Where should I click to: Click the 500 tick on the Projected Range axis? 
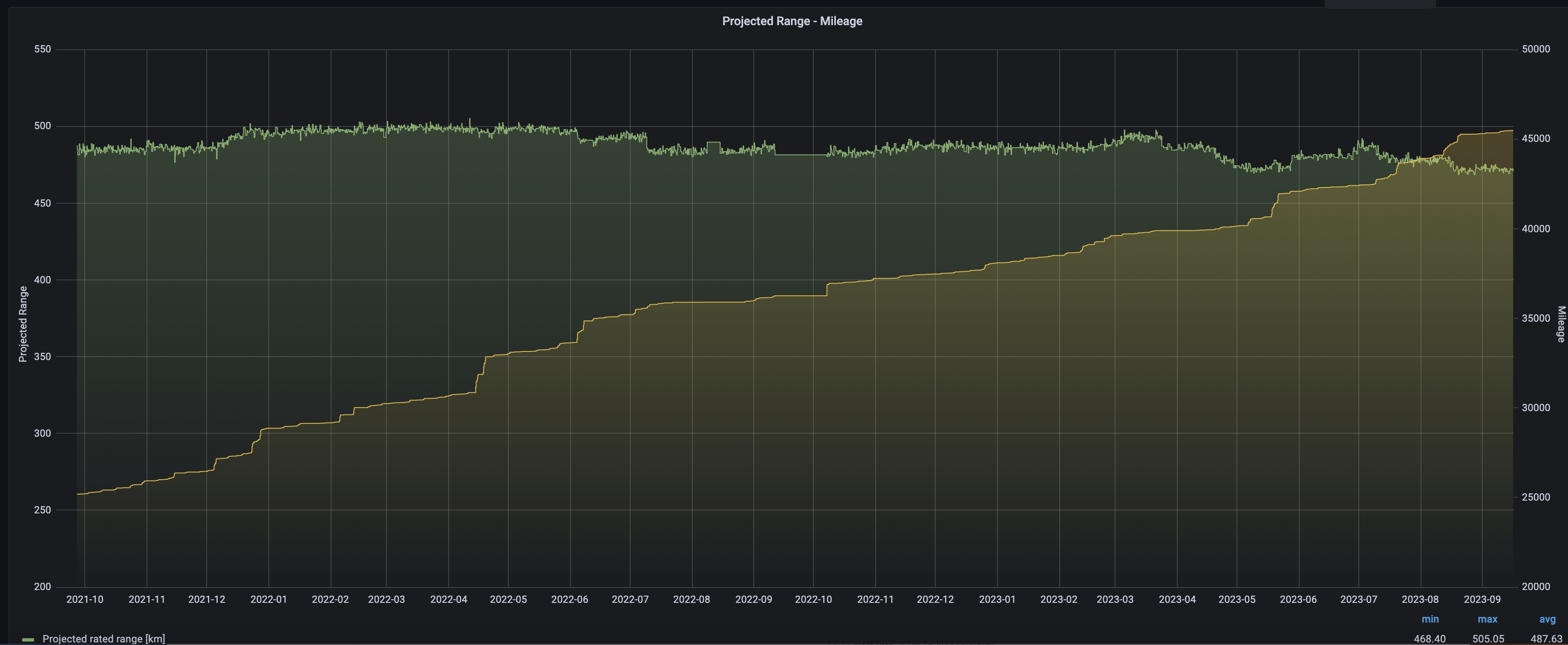click(x=43, y=126)
